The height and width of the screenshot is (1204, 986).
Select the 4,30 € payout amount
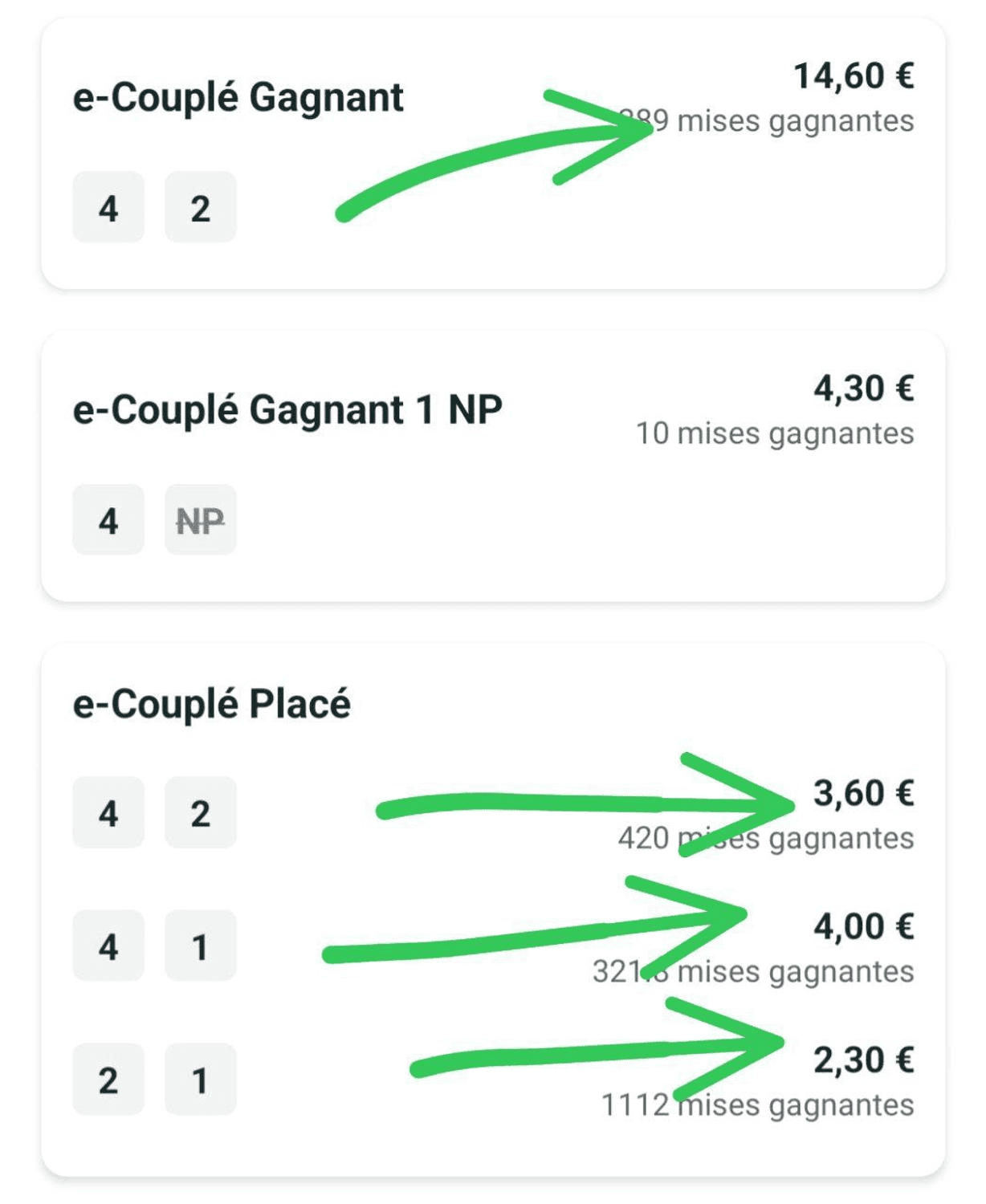[864, 388]
